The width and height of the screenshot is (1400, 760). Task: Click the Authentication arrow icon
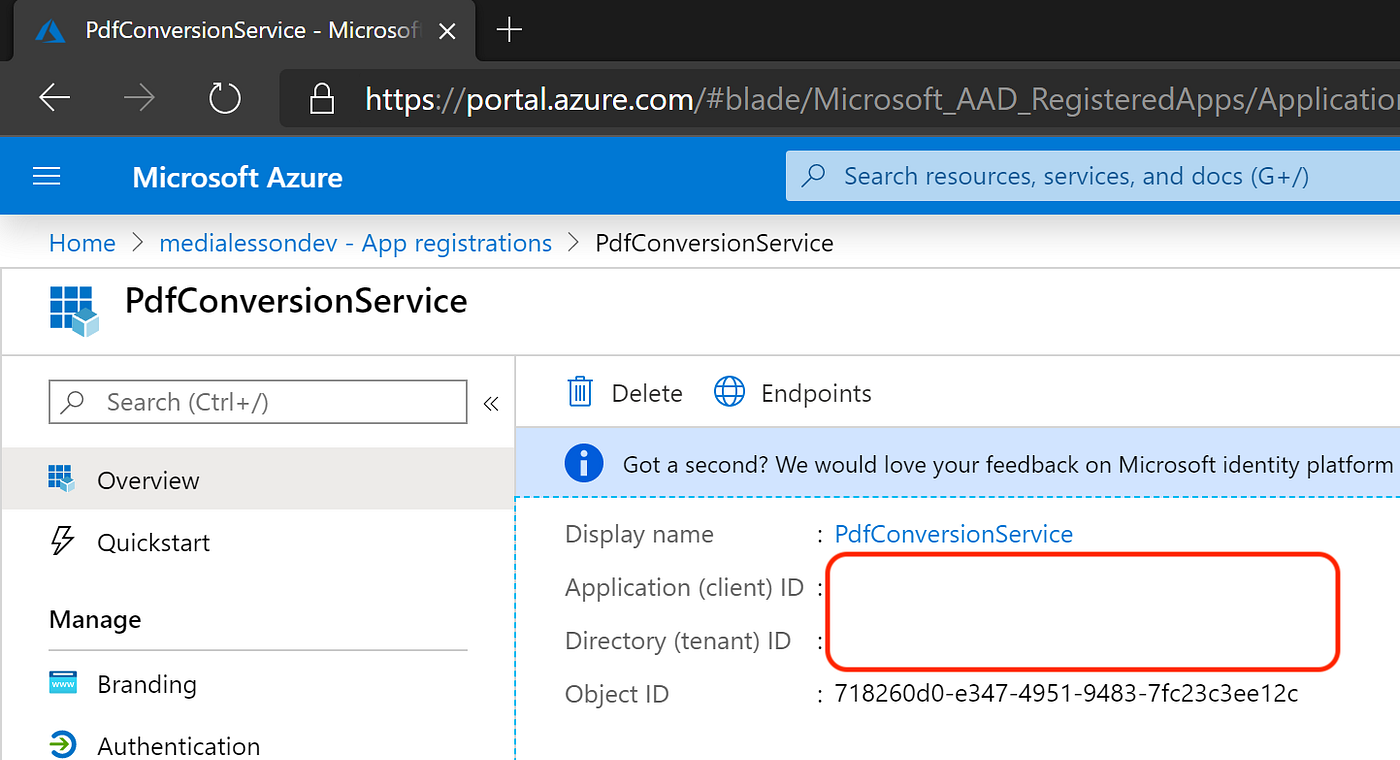[62, 744]
